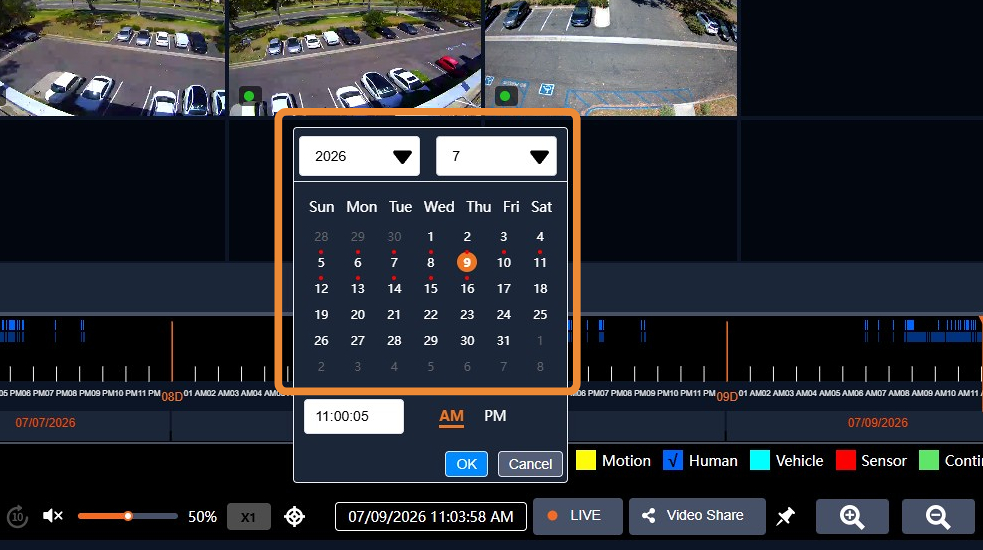
Task: Select July 21 in calendar
Action: [394, 314]
